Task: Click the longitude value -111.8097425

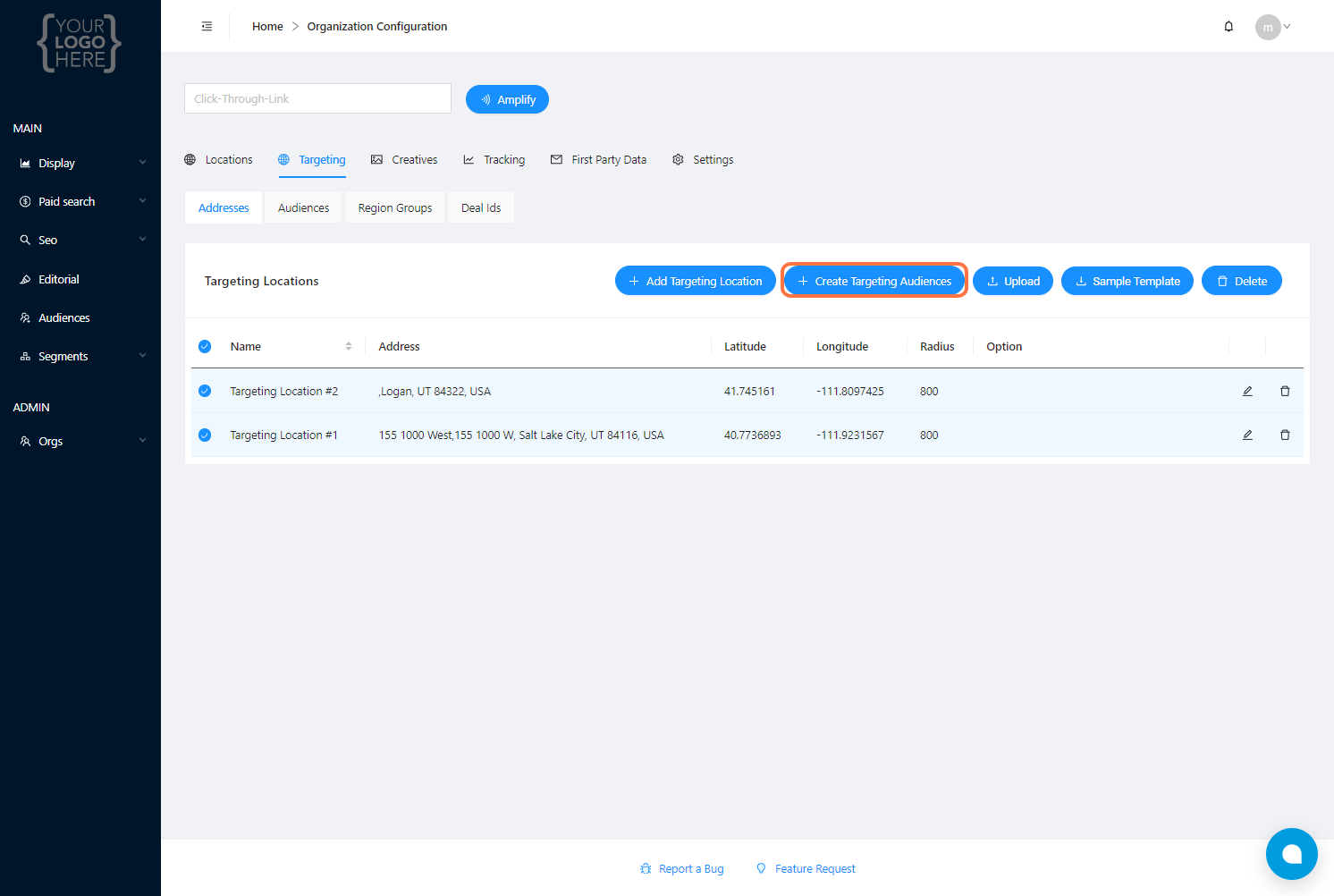Action: coord(850,391)
